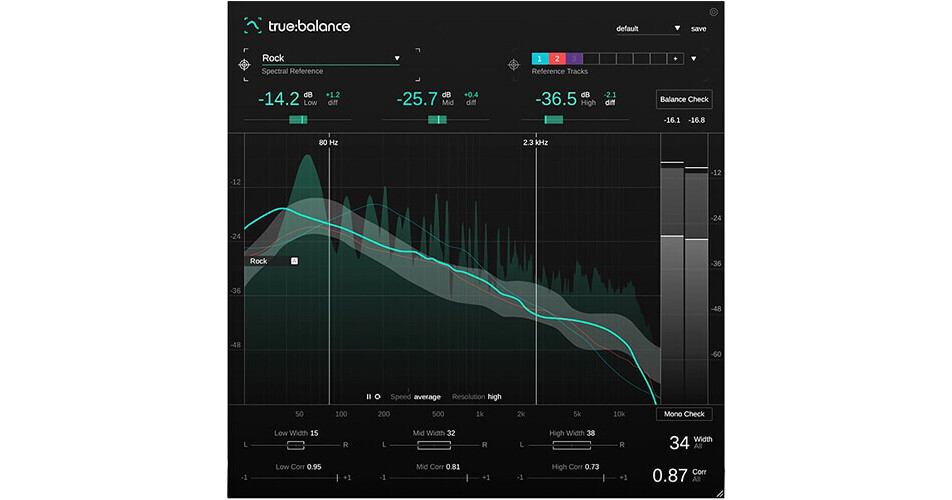Click the Low Corr 0.95 label
The height and width of the screenshot is (500, 952).
pos(299,467)
